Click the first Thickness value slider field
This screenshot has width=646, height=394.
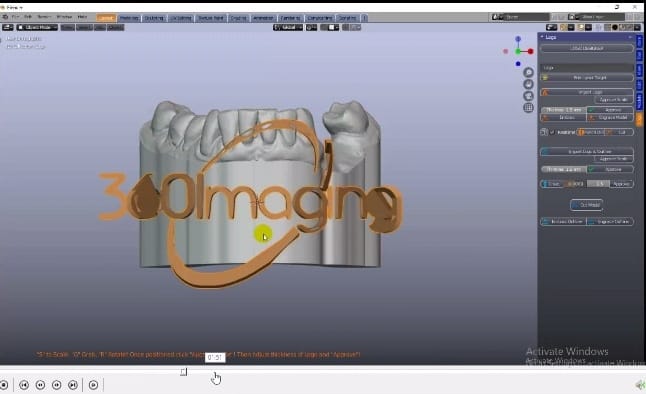pyautogui.click(x=563, y=110)
